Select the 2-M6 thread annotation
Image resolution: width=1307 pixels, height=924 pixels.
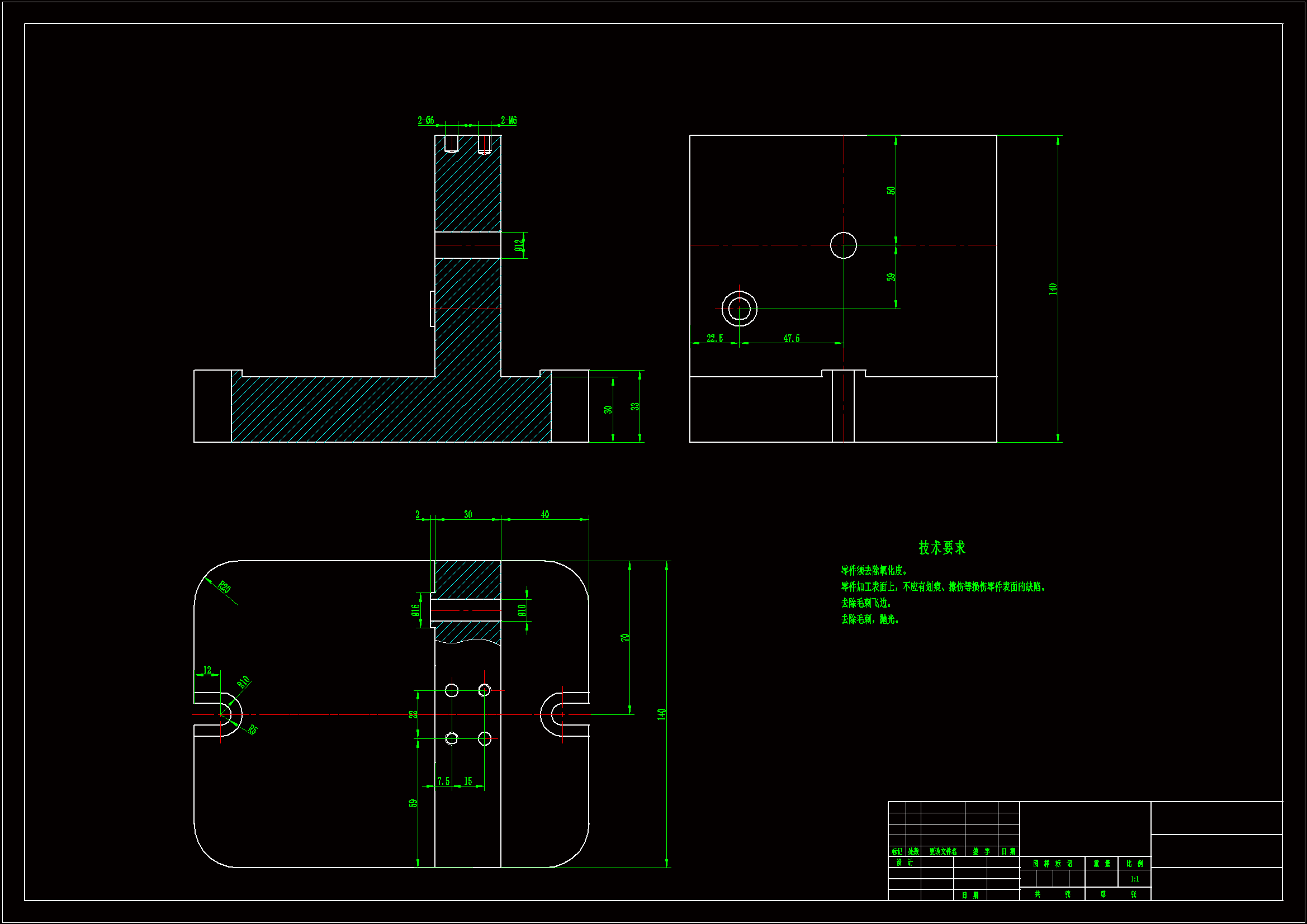pos(508,120)
